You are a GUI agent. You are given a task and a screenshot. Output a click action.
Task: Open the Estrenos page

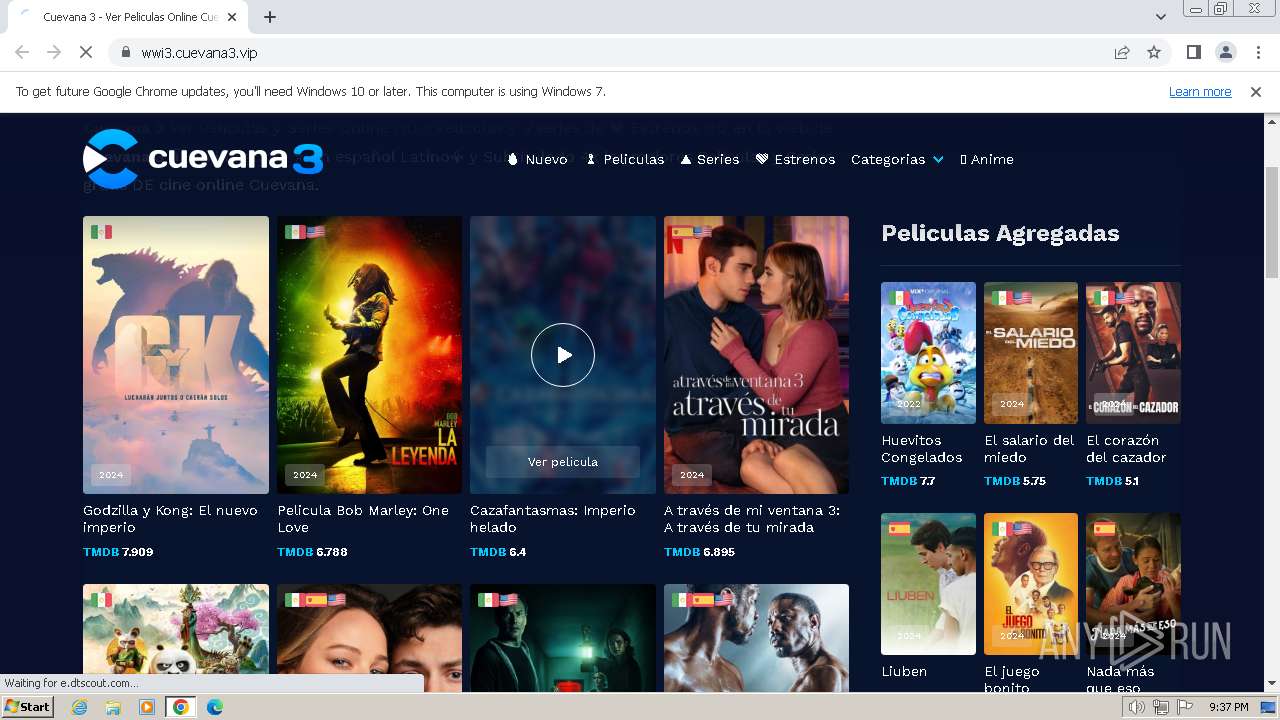coord(795,159)
